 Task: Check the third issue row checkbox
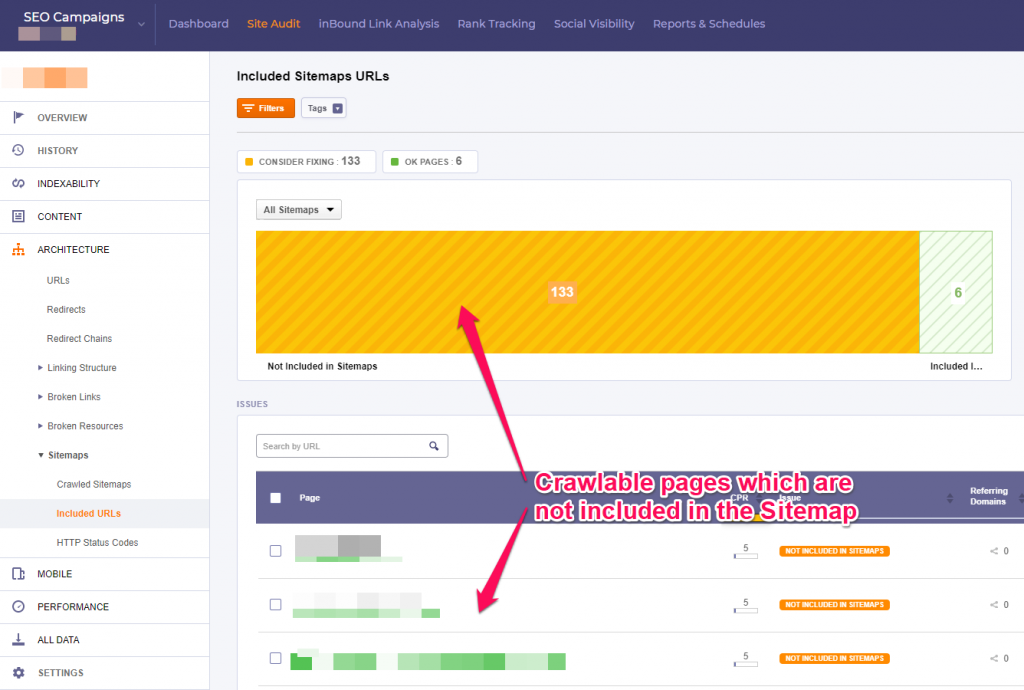coord(276,658)
